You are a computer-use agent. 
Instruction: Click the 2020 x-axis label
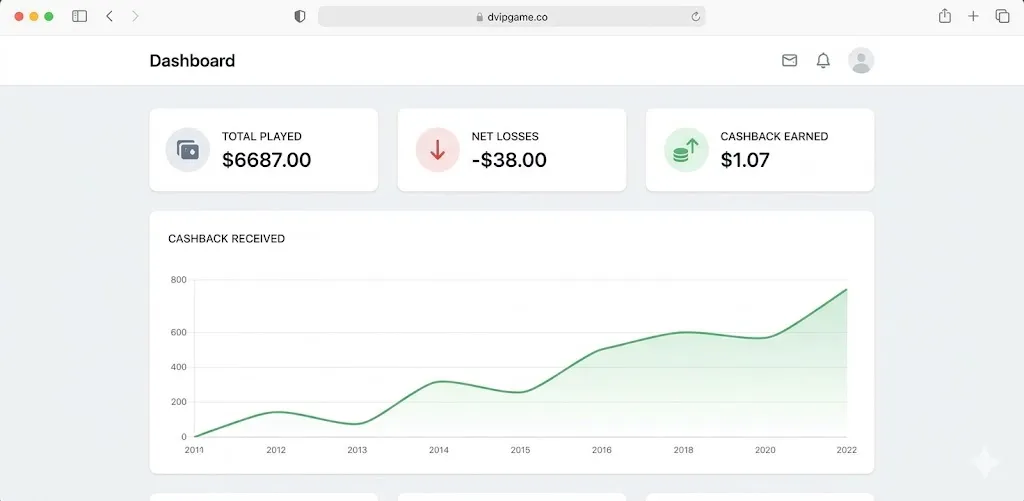coord(765,450)
